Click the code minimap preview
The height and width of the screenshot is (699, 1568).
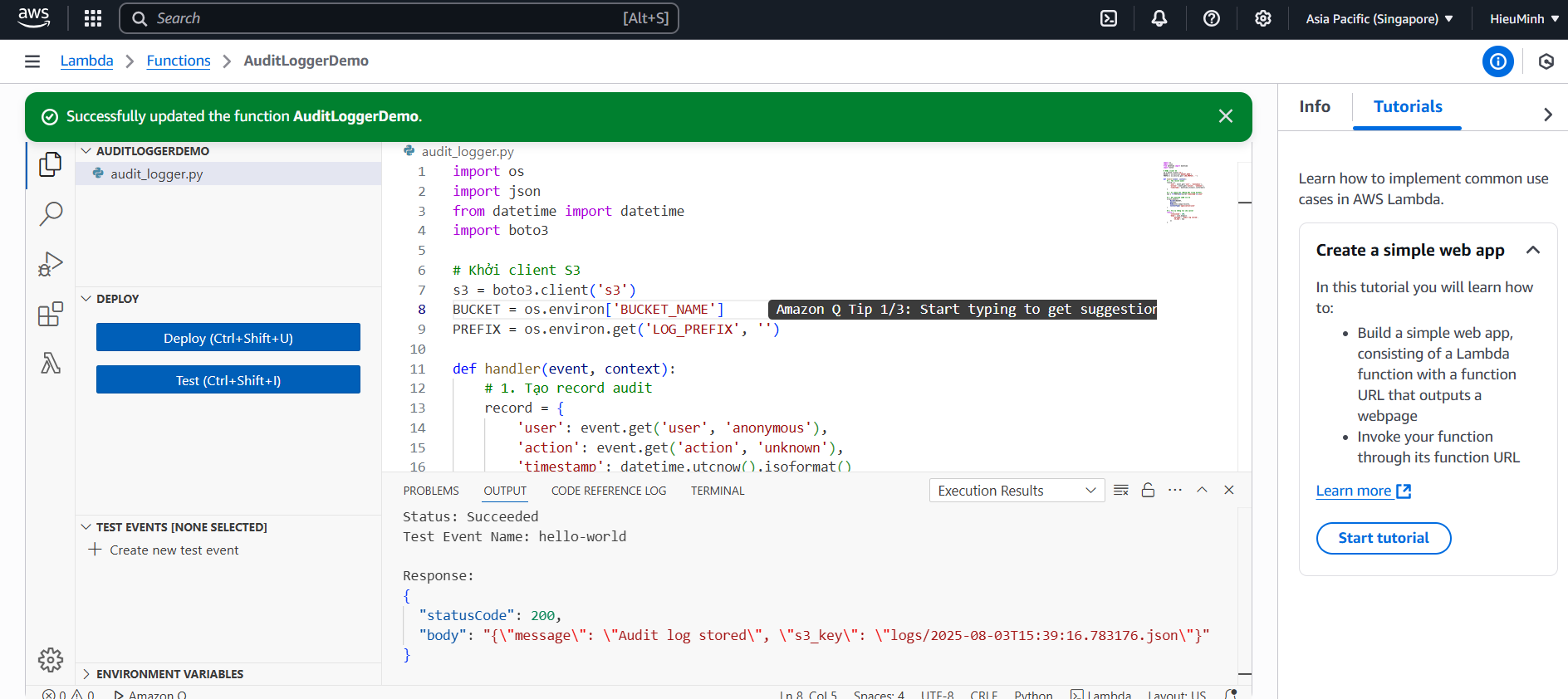(1183, 192)
